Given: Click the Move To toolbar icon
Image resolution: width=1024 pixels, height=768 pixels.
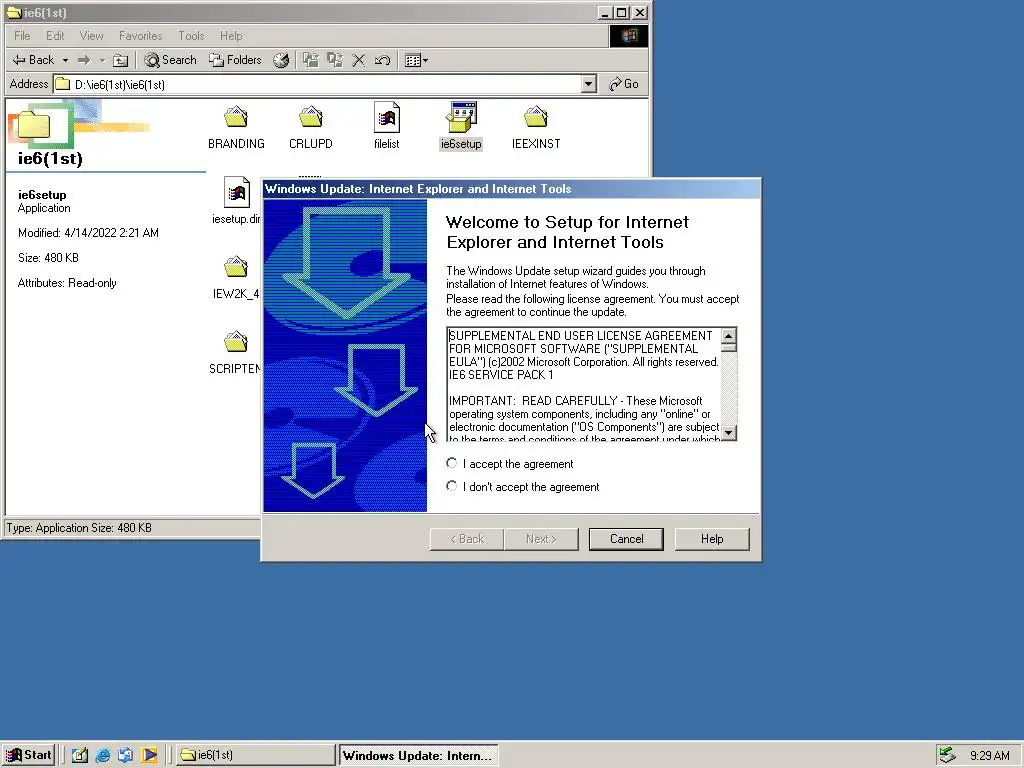Looking at the screenshot, I should tap(311, 60).
